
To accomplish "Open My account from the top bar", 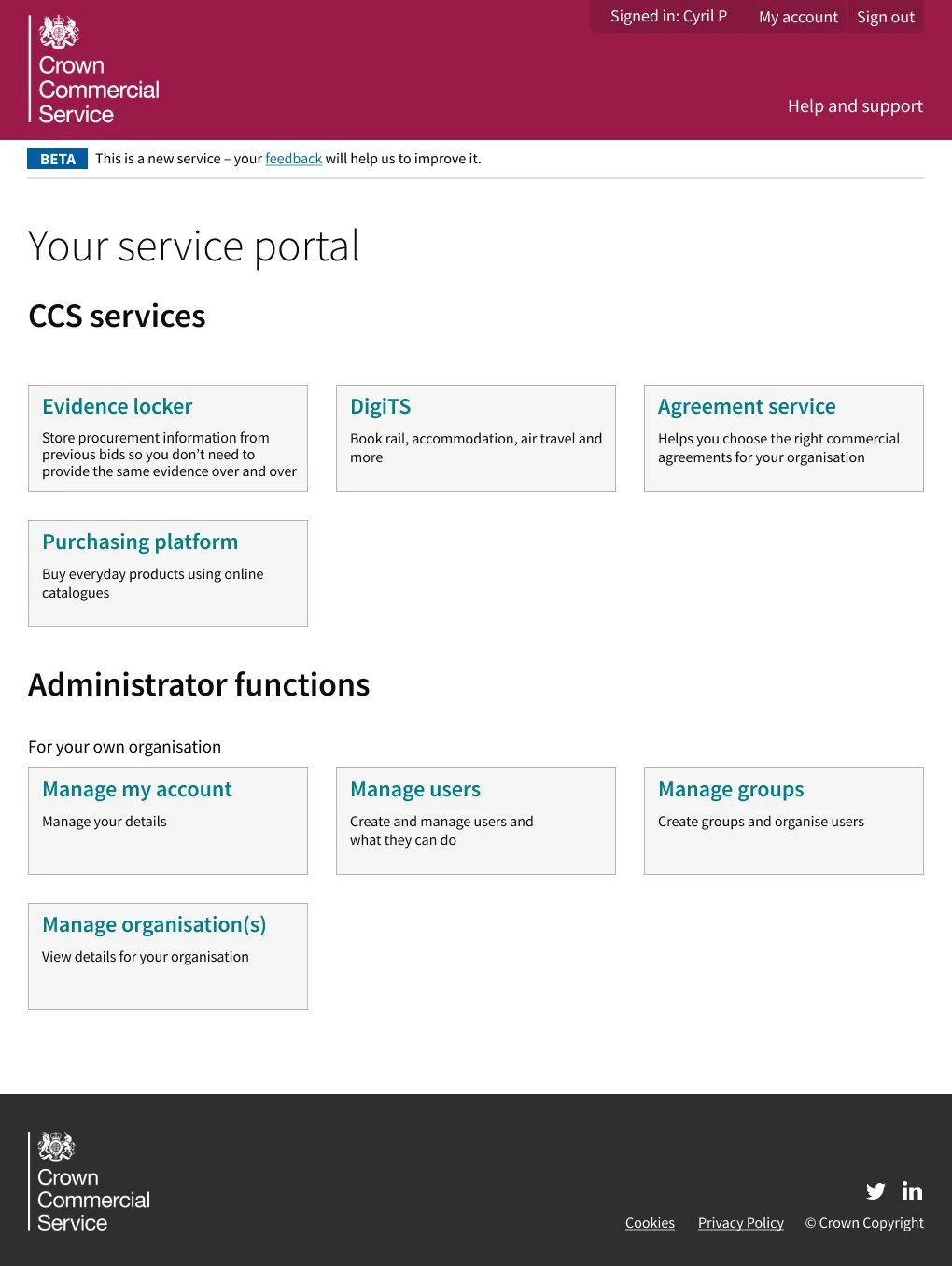I will (798, 16).
